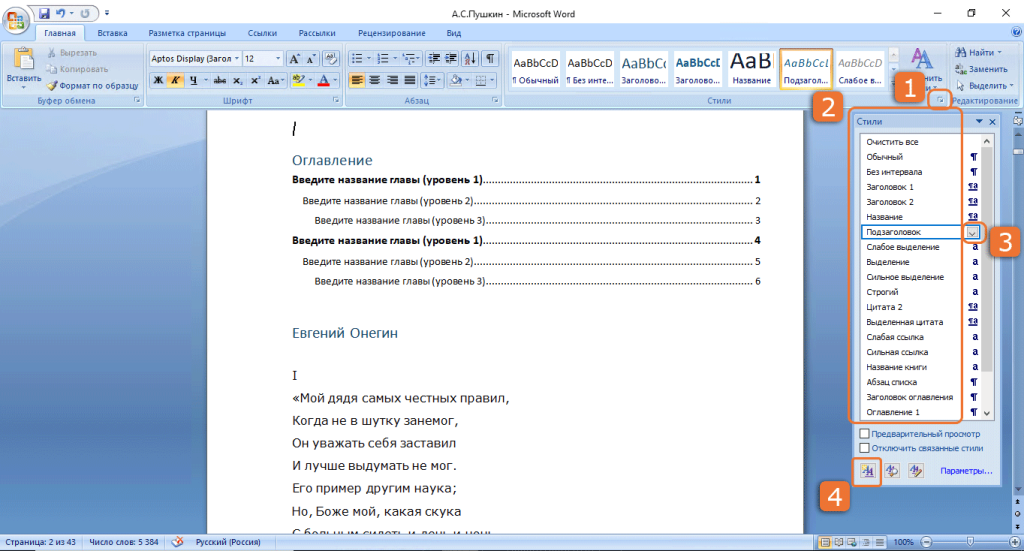Select Название style in the gallery
This screenshot has height=551, width=1024.
(x=751, y=69)
